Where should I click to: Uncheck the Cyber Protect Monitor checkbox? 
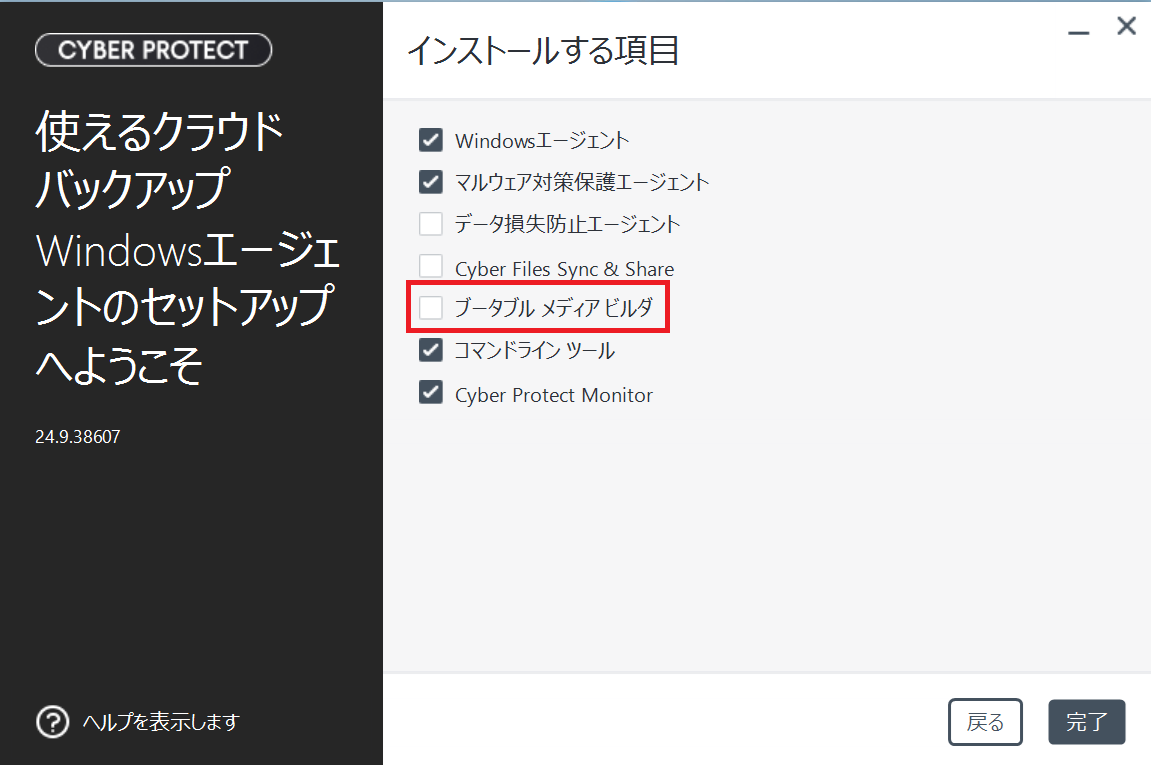tap(431, 393)
